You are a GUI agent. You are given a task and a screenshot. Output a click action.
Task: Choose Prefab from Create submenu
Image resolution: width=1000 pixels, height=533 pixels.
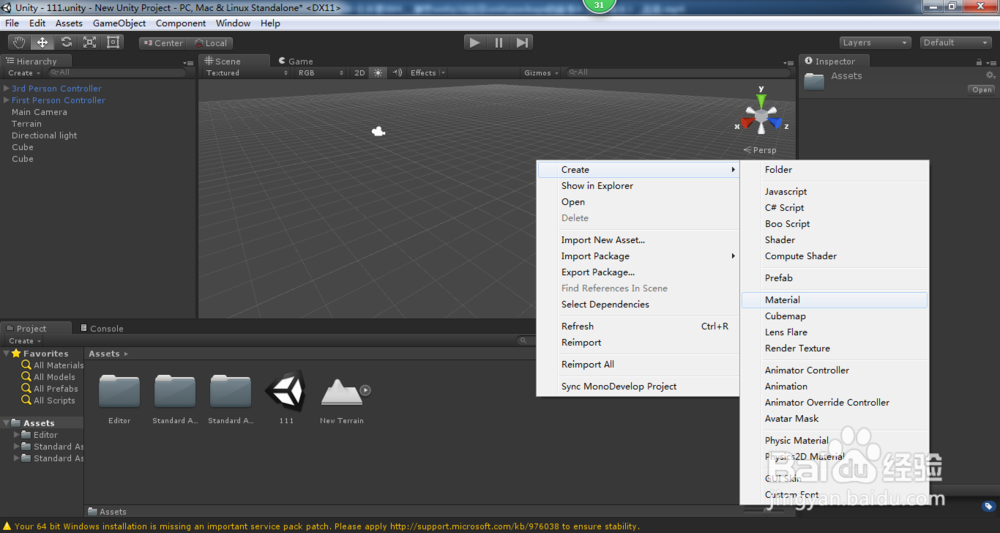pos(834,277)
